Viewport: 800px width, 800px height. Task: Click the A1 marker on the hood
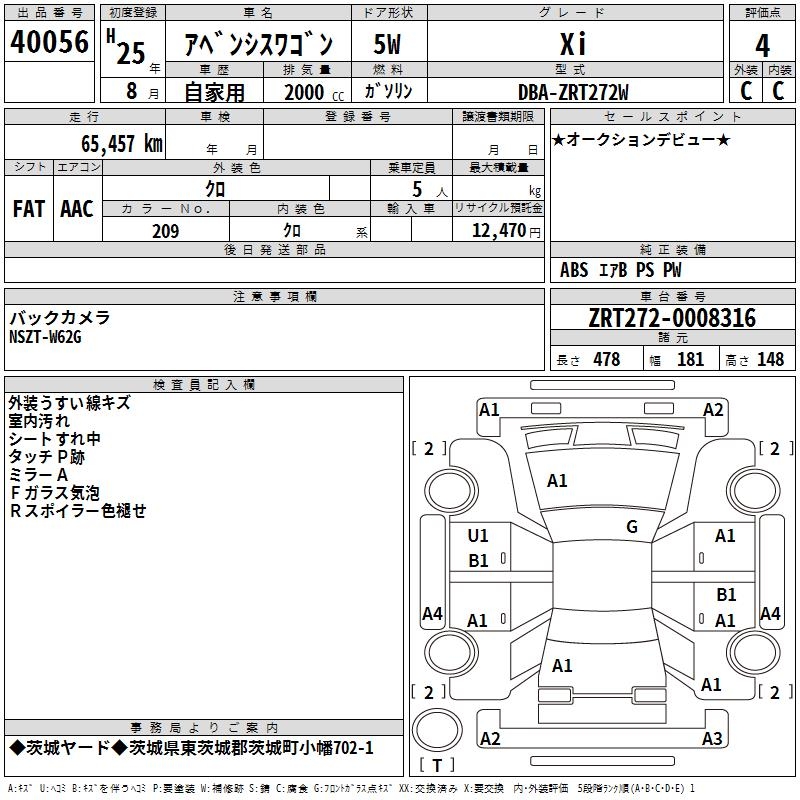(x=557, y=481)
